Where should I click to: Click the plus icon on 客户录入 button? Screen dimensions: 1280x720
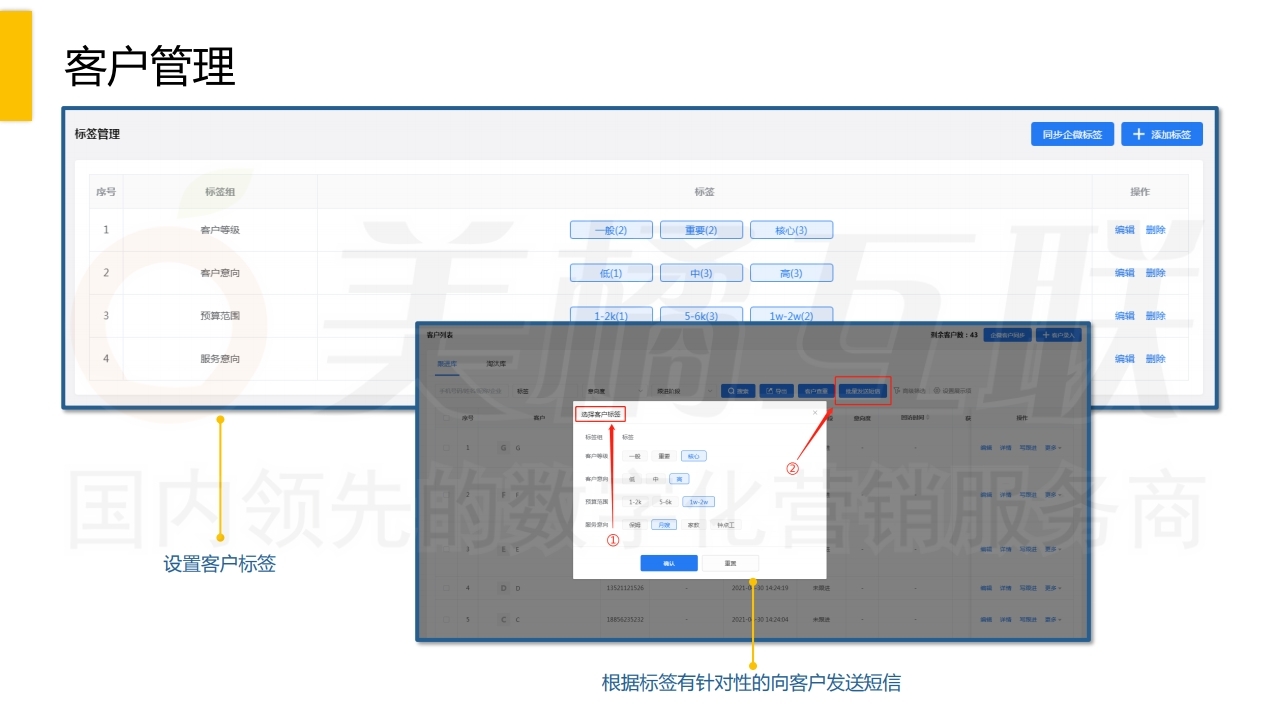(1045, 335)
